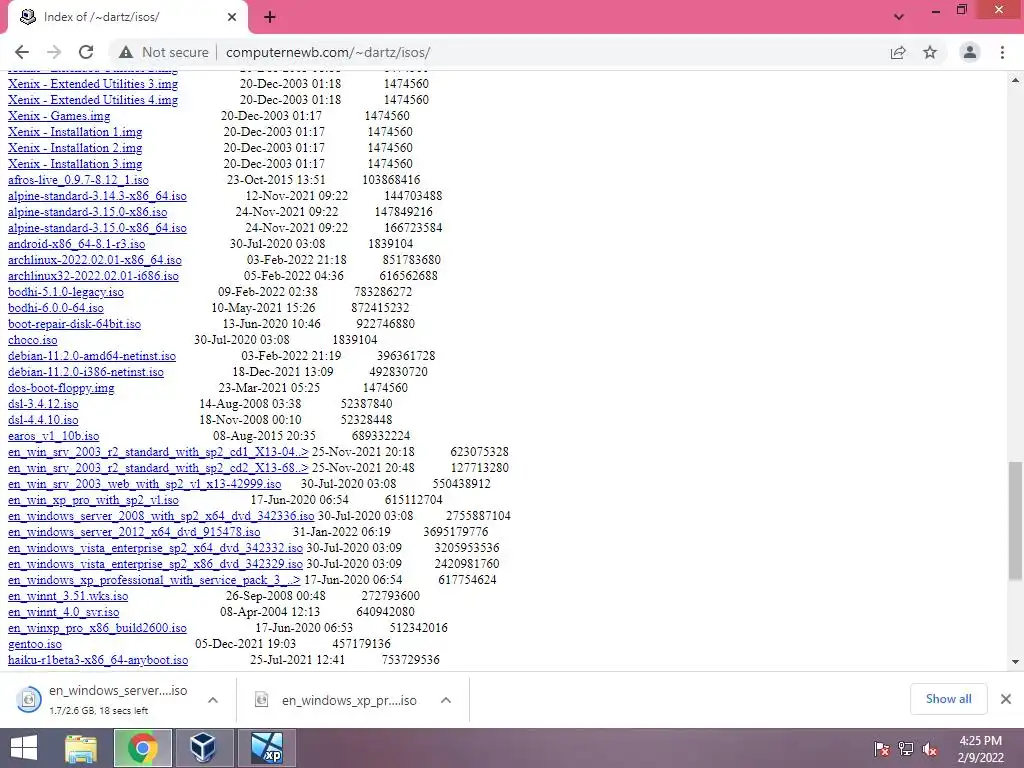Open afros-live_0.9.7-8.12_1.iso link

78,180
